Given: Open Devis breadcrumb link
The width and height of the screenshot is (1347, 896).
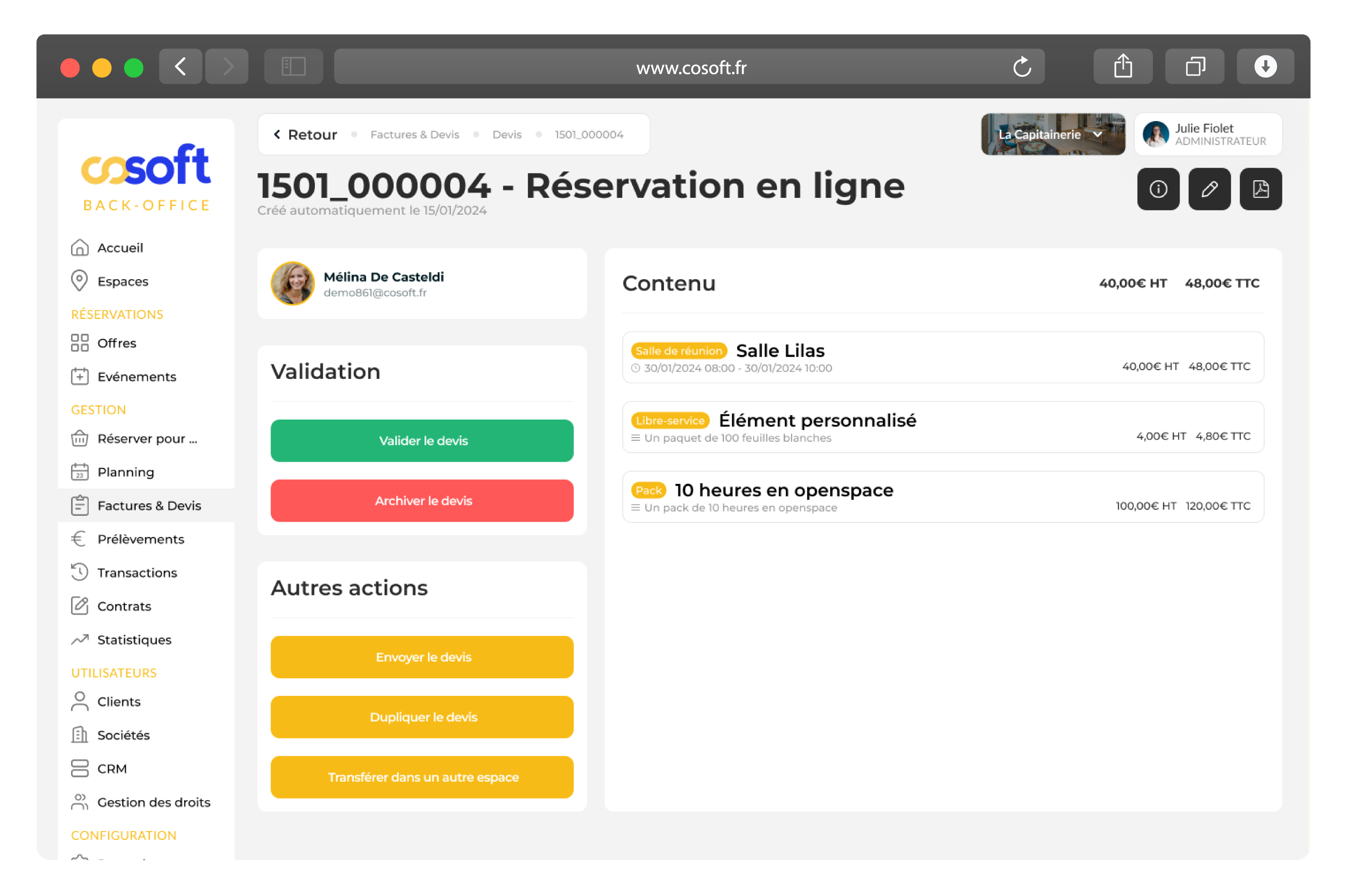Looking at the screenshot, I should pos(507,134).
